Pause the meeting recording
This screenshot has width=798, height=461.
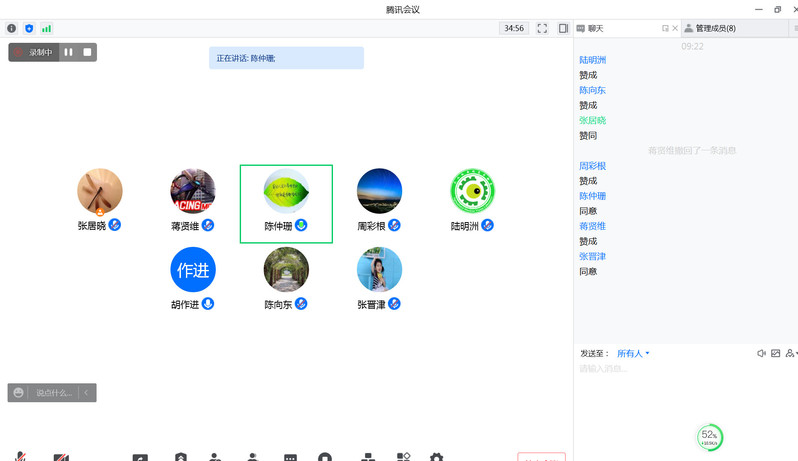pyautogui.click(x=69, y=52)
